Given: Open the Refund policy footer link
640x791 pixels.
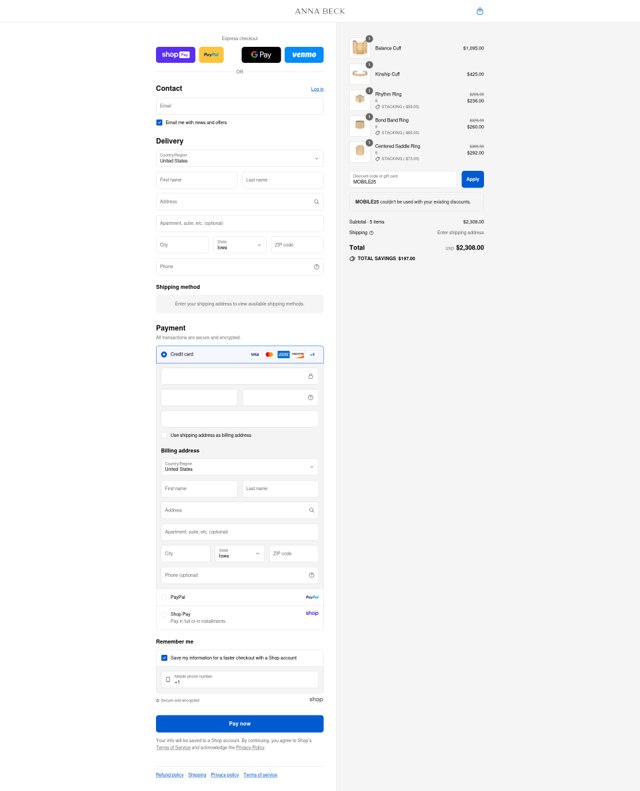Looking at the screenshot, I should (x=169, y=775).
